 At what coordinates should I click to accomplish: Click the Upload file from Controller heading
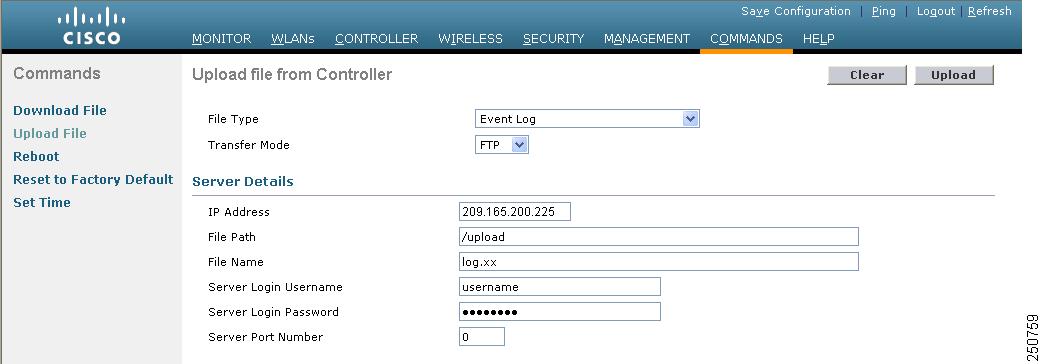click(292, 75)
